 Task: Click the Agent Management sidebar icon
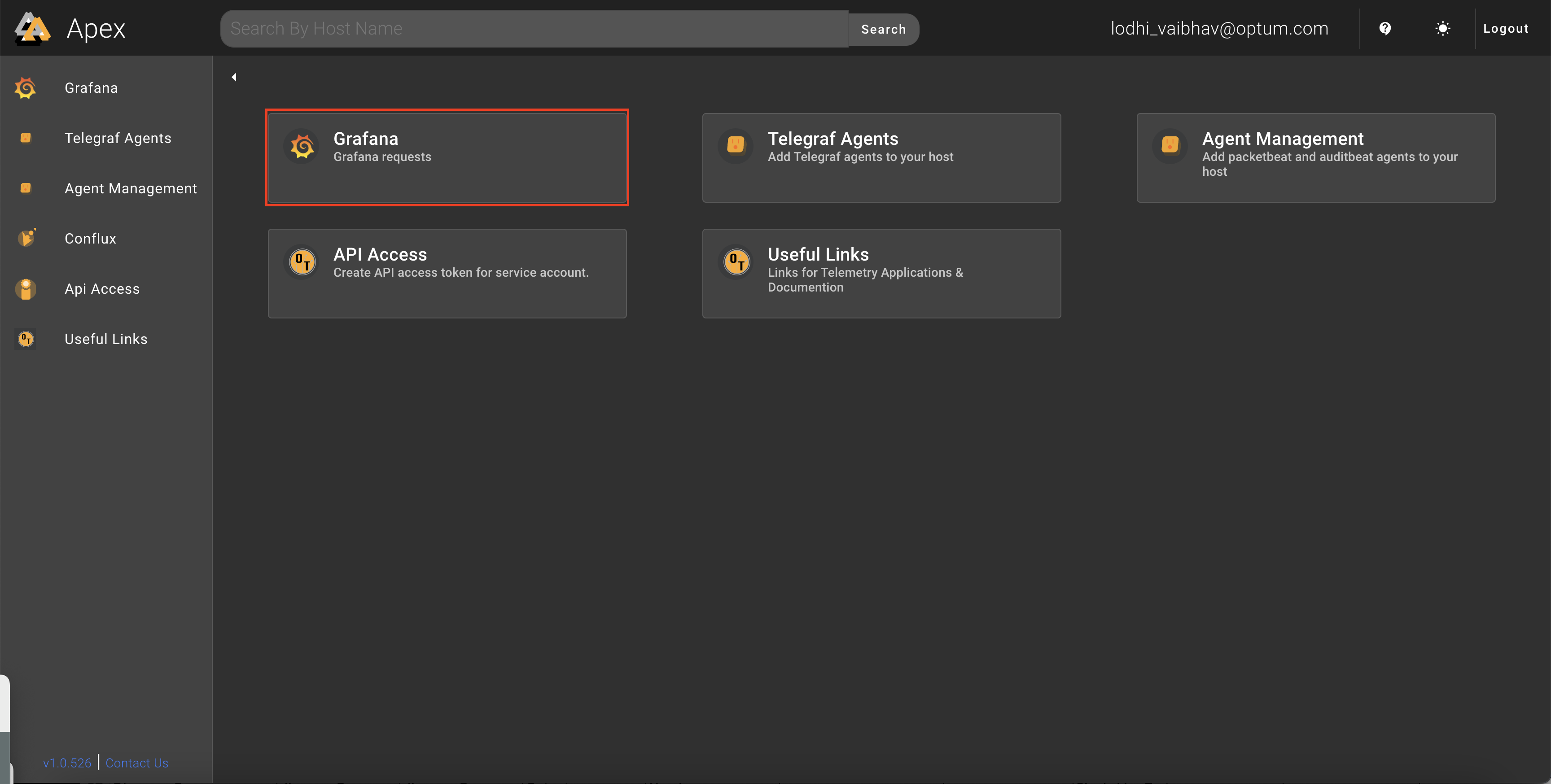[x=25, y=188]
